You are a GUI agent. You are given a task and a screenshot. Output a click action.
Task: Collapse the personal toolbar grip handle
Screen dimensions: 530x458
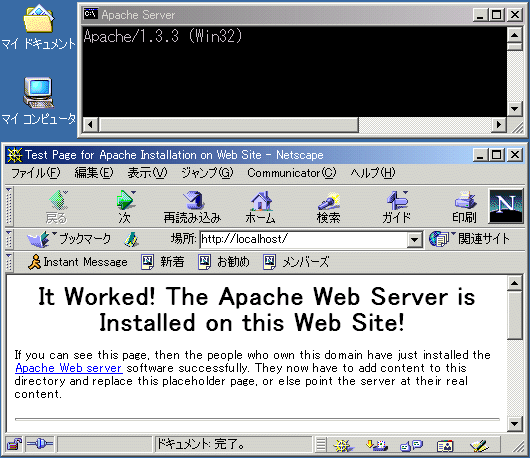[9, 262]
